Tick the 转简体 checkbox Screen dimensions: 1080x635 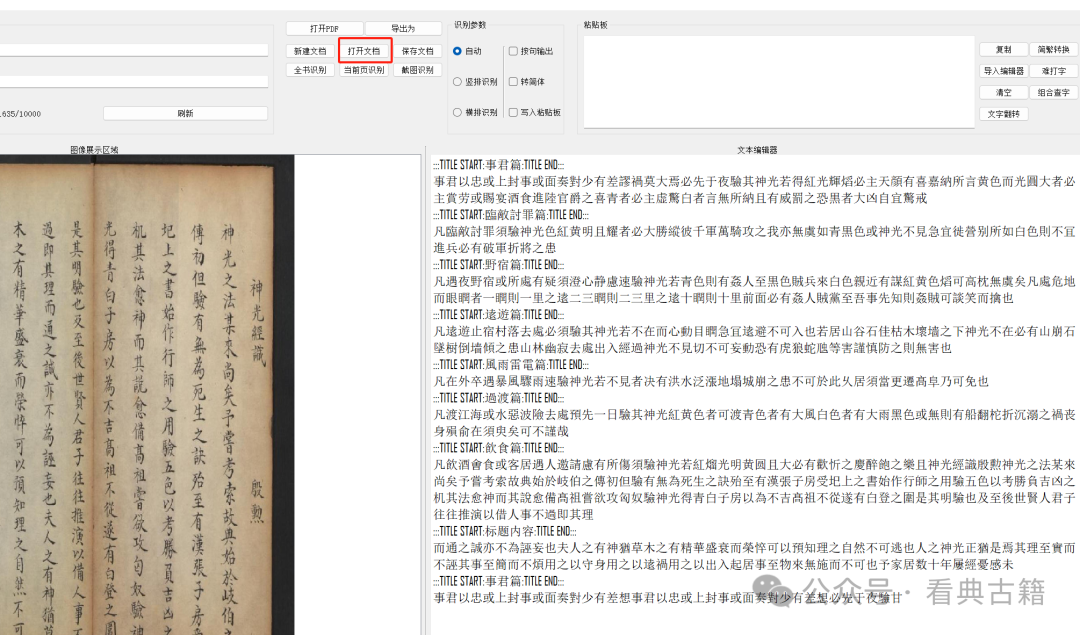[x=513, y=82]
